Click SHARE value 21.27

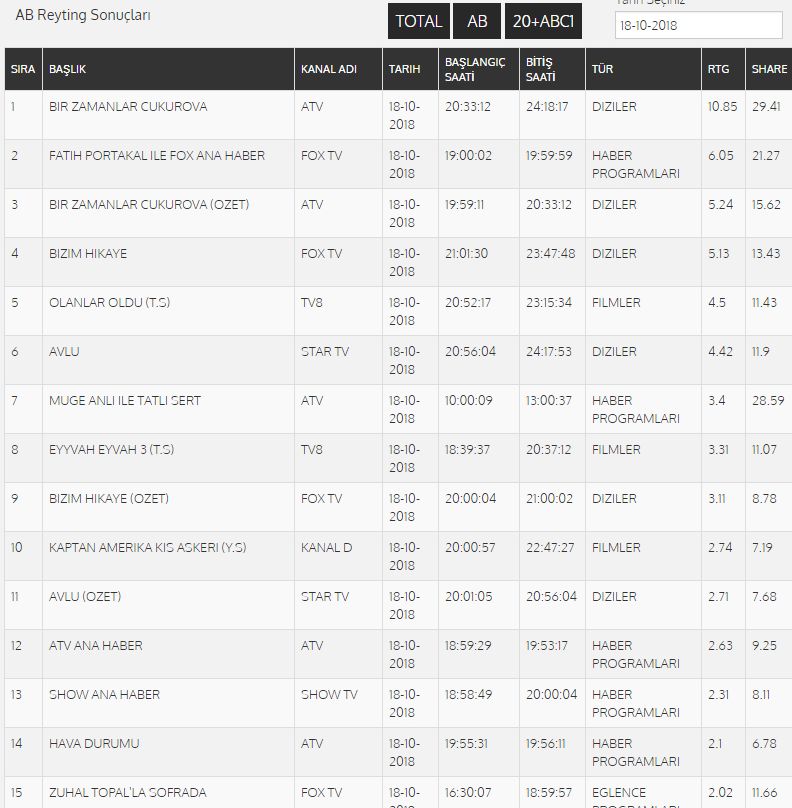coord(765,156)
